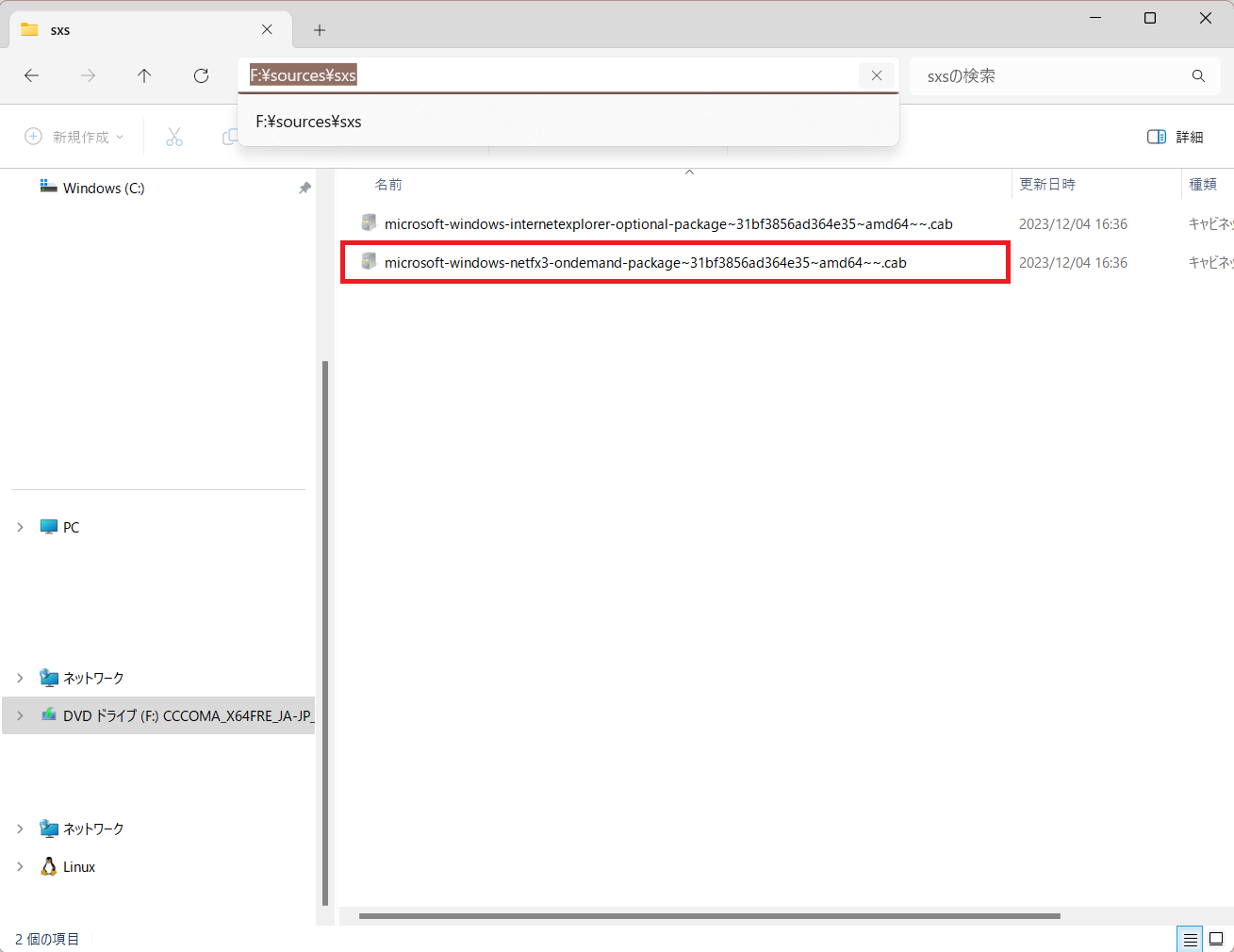This screenshot has height=952, width=1234.
Task: Expand the DVD ドライブ (F:) node
Action: (20, 715)
